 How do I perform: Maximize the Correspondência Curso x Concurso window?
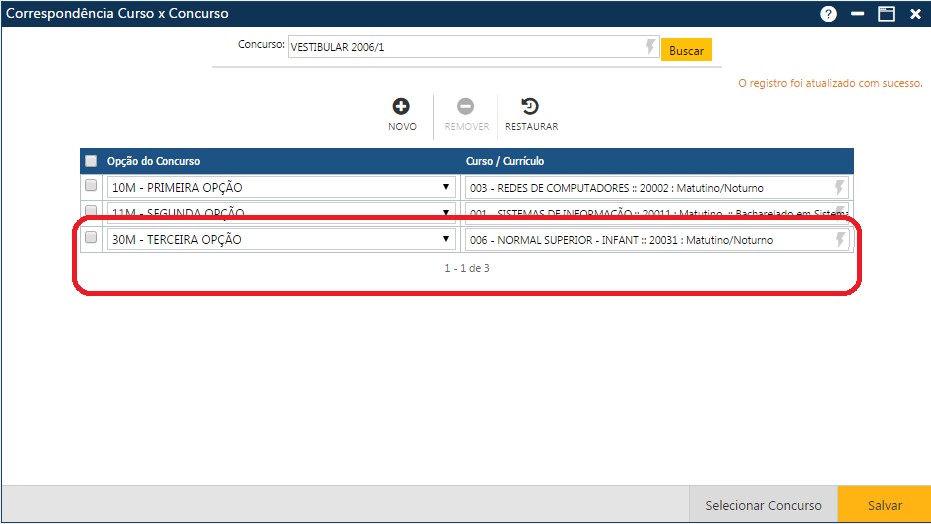pyautogui.click(x=886, y=14)
